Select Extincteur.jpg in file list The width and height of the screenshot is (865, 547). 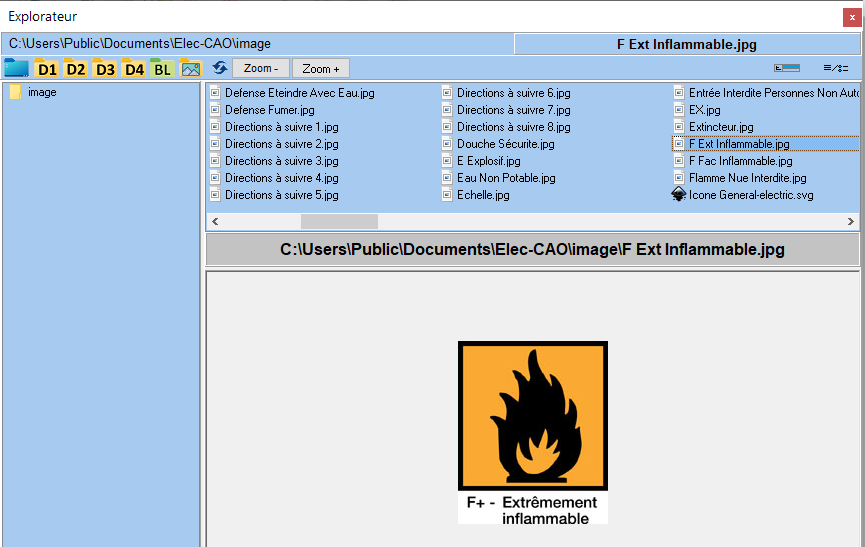pos(720,127)
